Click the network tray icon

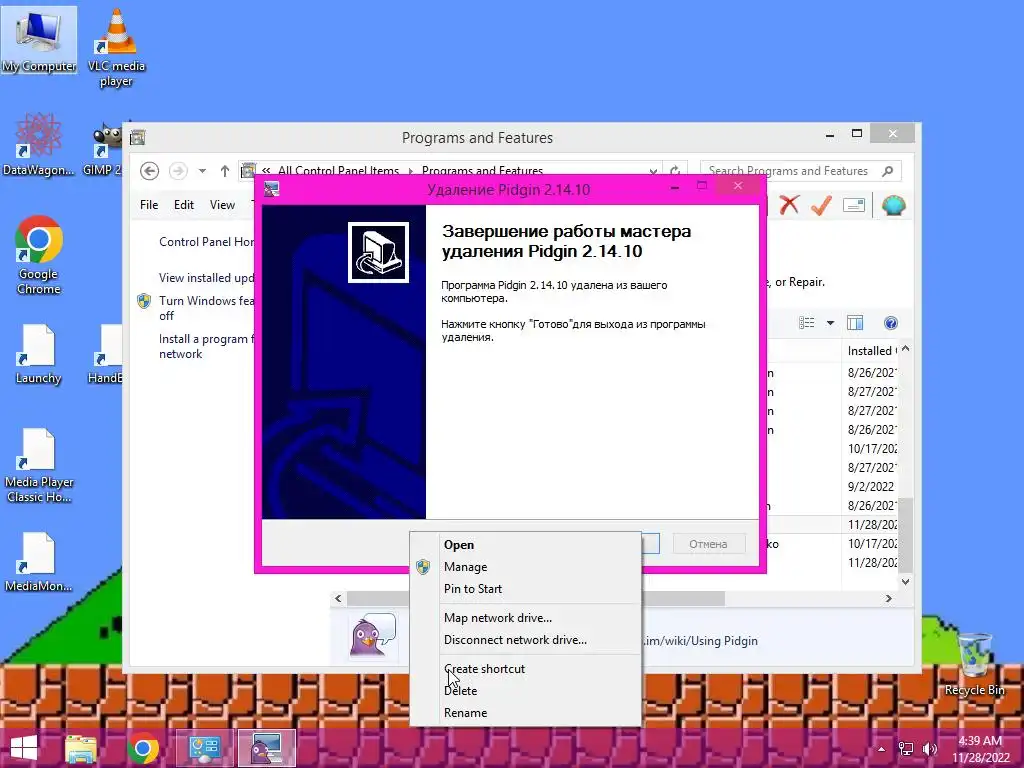[x=906, y=749]
